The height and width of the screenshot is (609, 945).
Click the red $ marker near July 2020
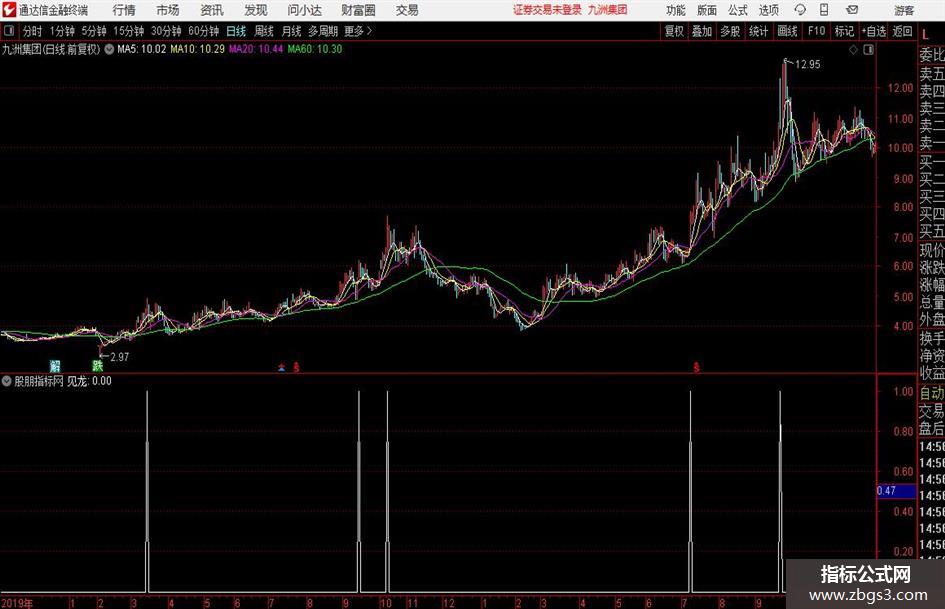pyautogui.click(x=696, y=367)
